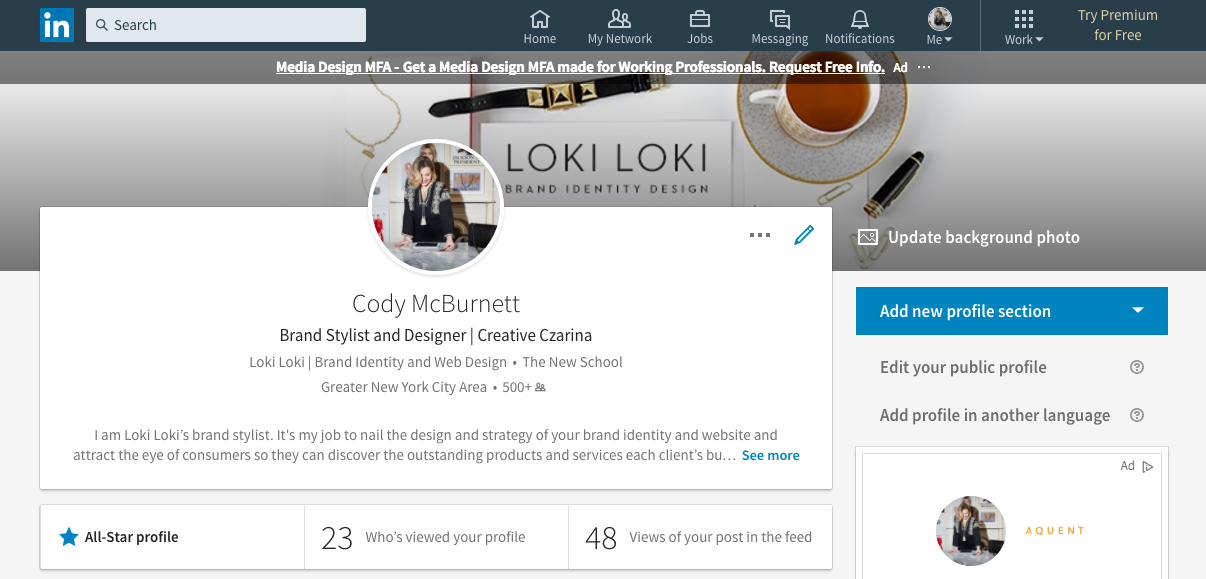Click the number 23 profile views

[x=337, y=538]
